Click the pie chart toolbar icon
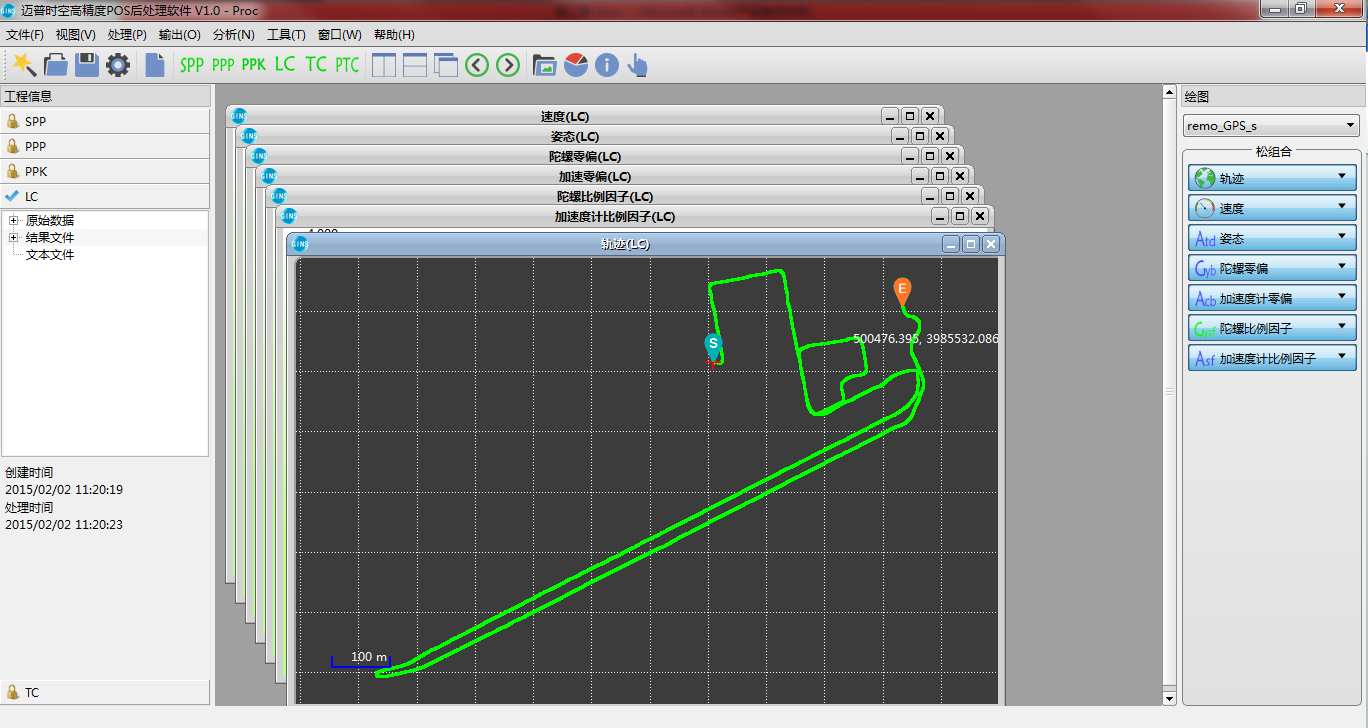This screenshot has height=728, width=1368. (x=576, y=65)
